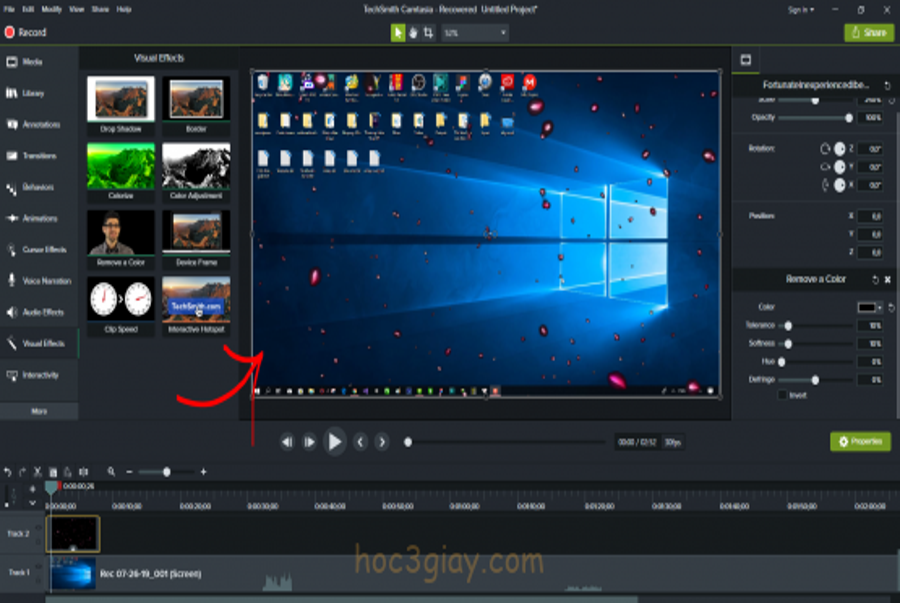Select the Drop Shadow effect
900x603 pixels.
point(121,105)
